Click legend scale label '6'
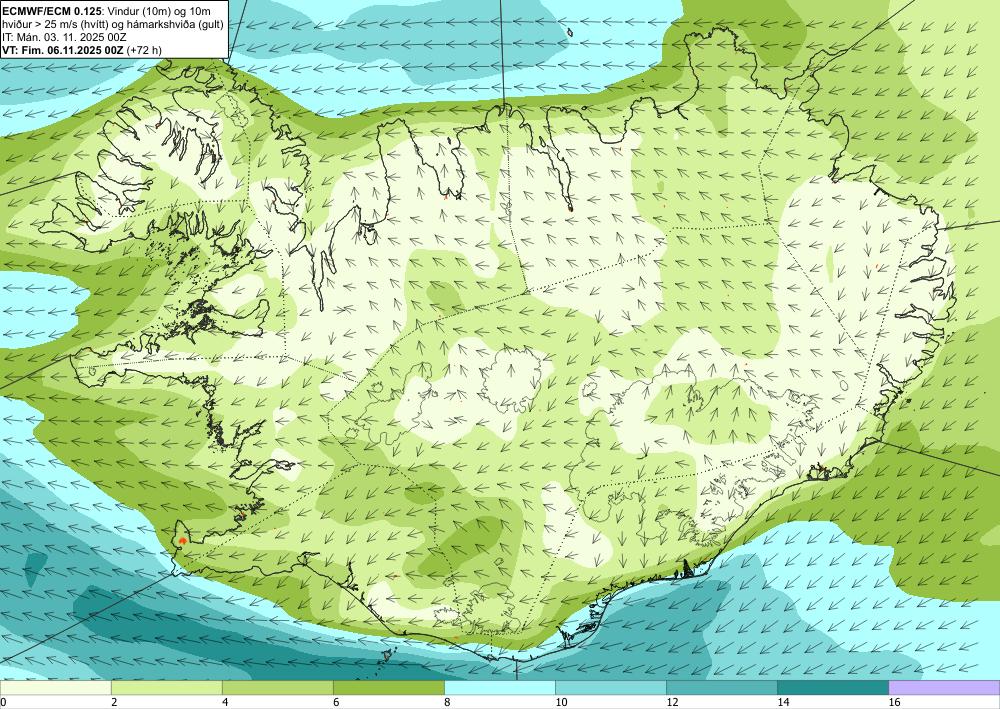 tap(336, 703)
